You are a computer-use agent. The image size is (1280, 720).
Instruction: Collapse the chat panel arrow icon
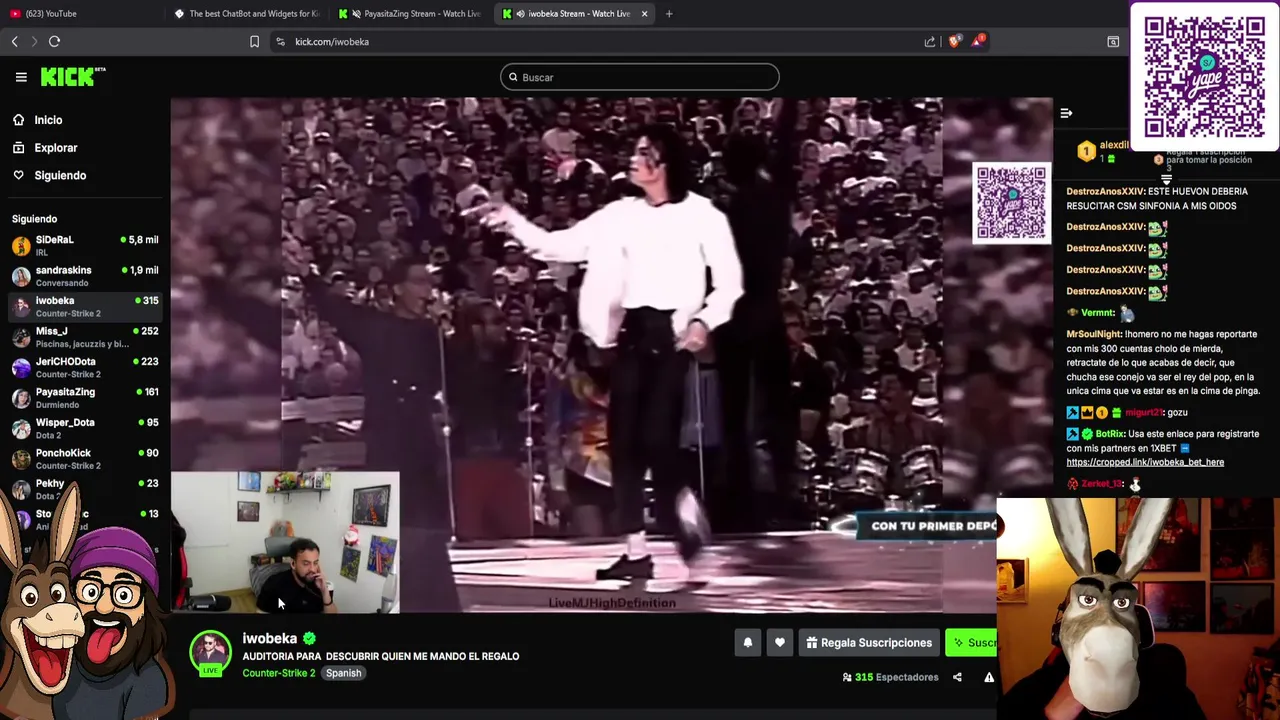pyautogui.click(x=1066, y=113)
